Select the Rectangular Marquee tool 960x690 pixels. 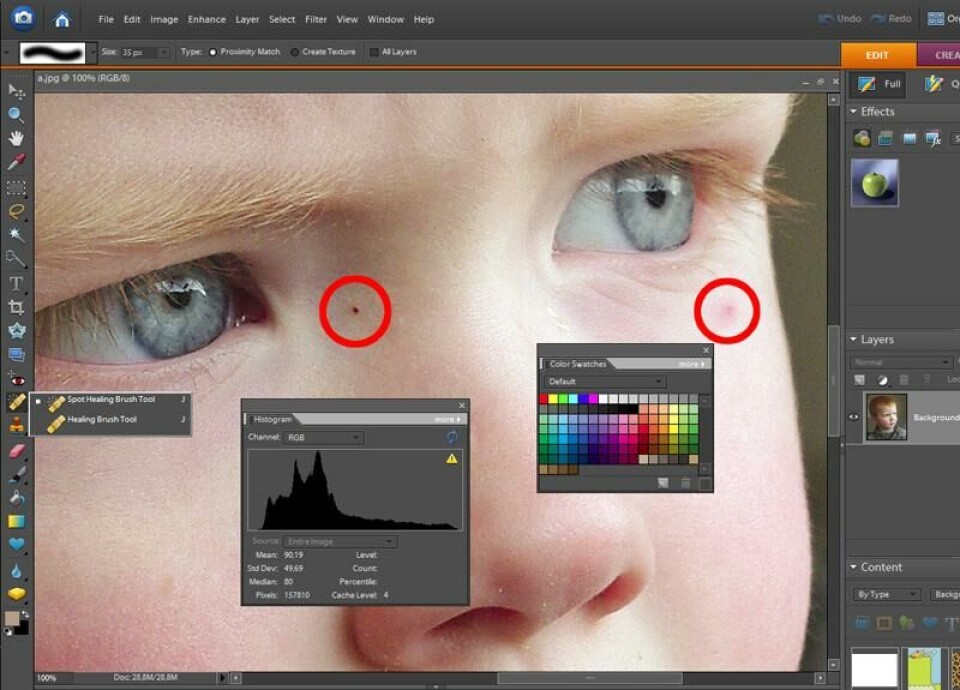[17, 187]
